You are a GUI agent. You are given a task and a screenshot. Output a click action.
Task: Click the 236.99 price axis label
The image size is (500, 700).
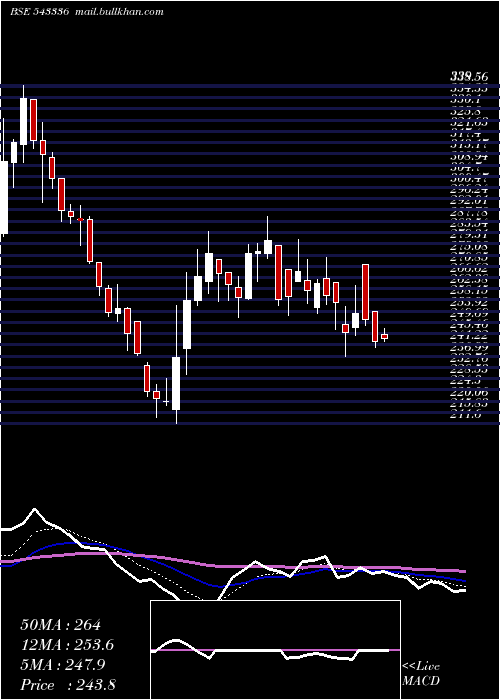click(468, 347)
